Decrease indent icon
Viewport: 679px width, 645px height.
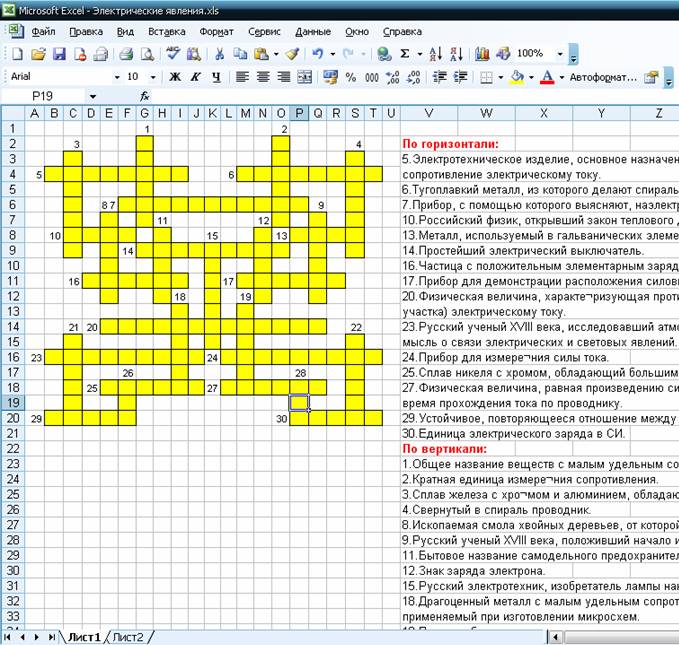[440, 77]
